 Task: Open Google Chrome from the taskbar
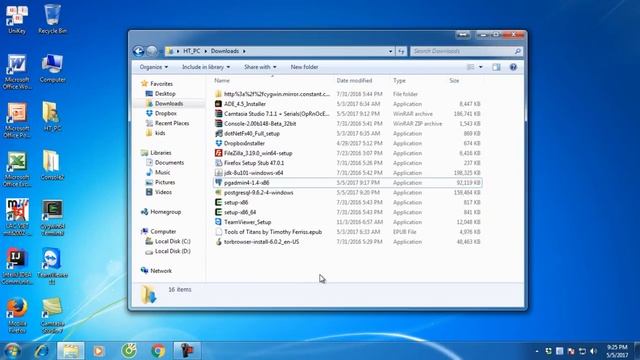click(x=158, y=351)
